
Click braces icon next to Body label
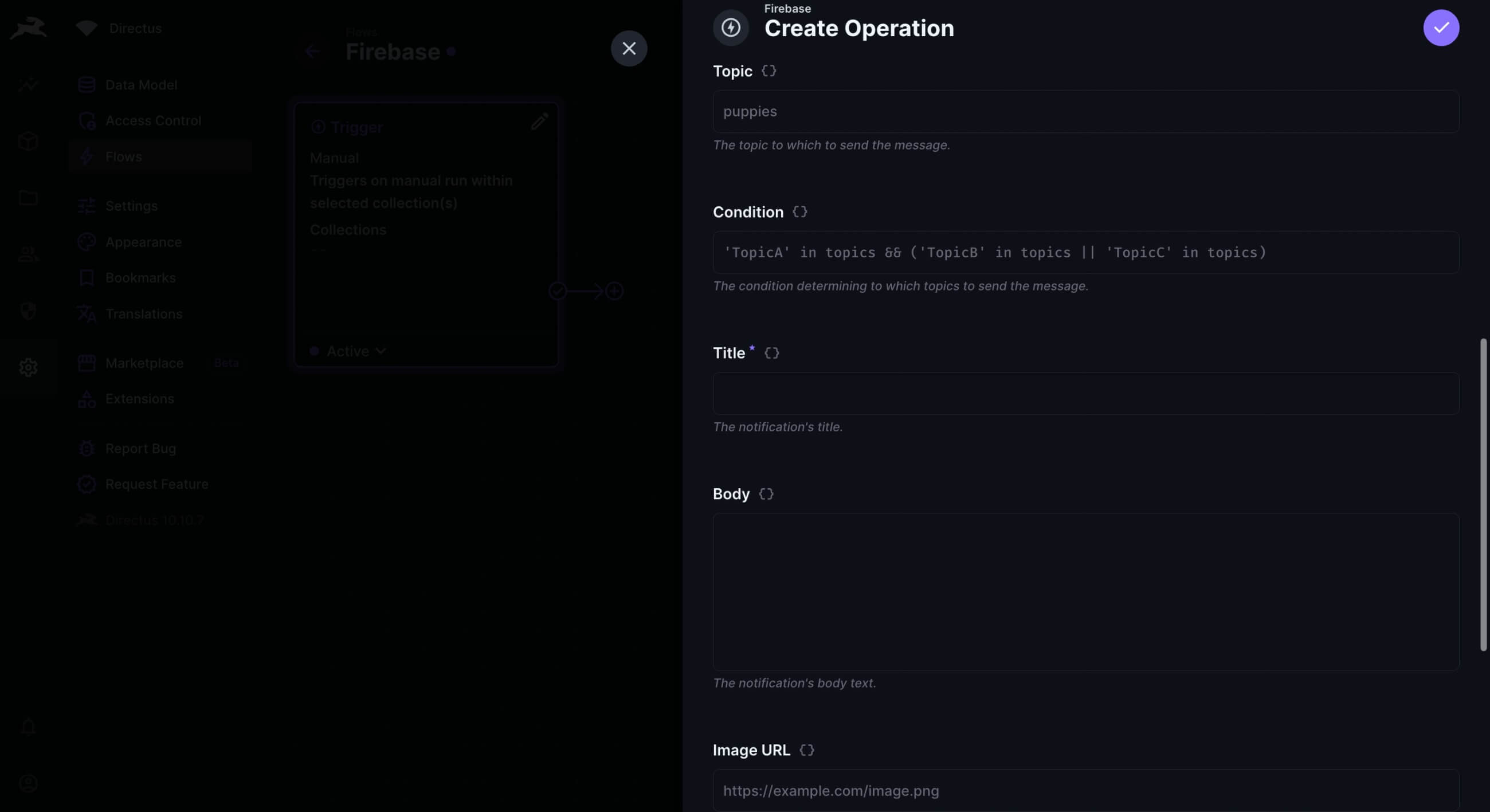point(766,494)
